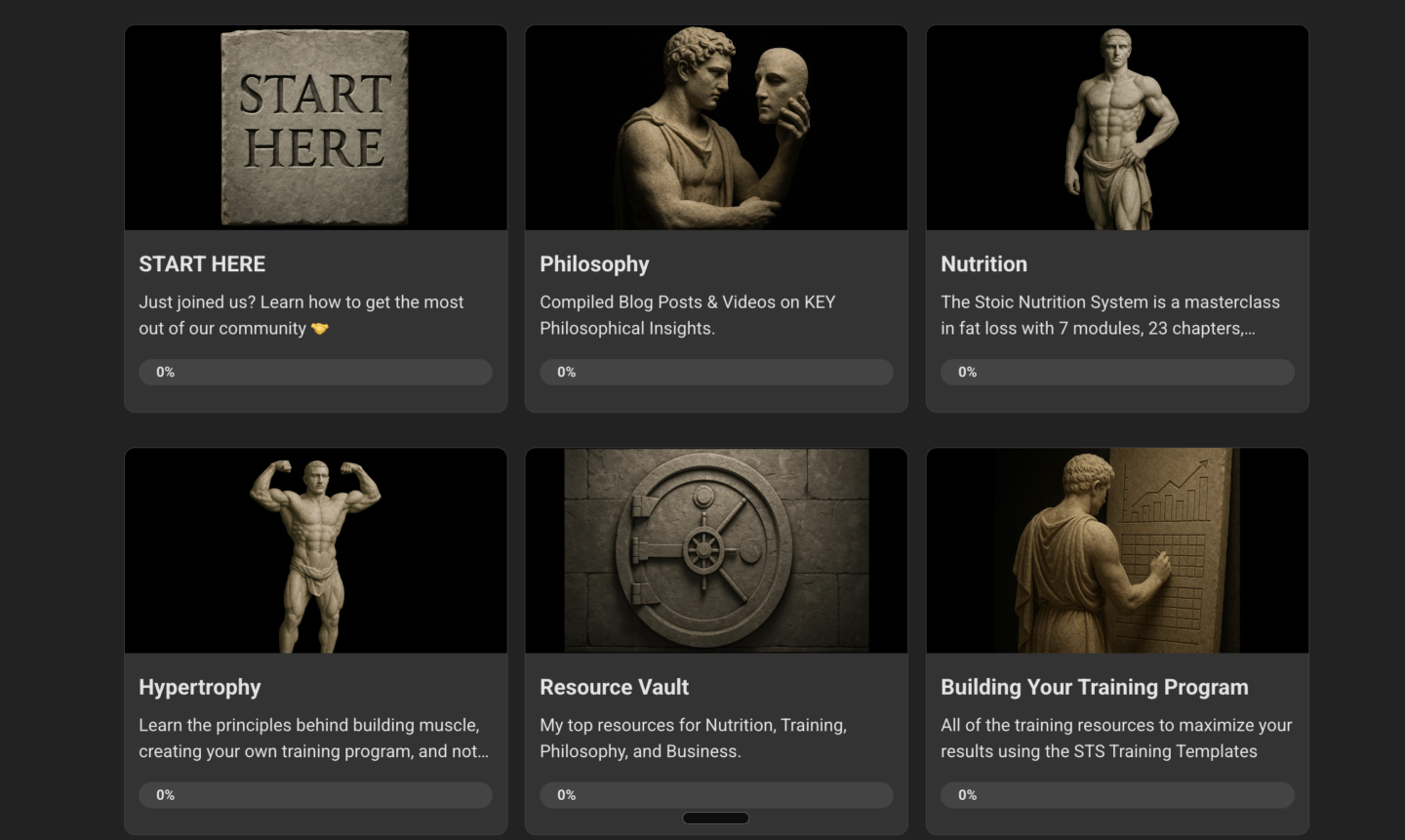Screen dimensions: 1405x840
Task: Click the text "Learn the principles behind building muscle,"
Action: [x=309, y=725]
